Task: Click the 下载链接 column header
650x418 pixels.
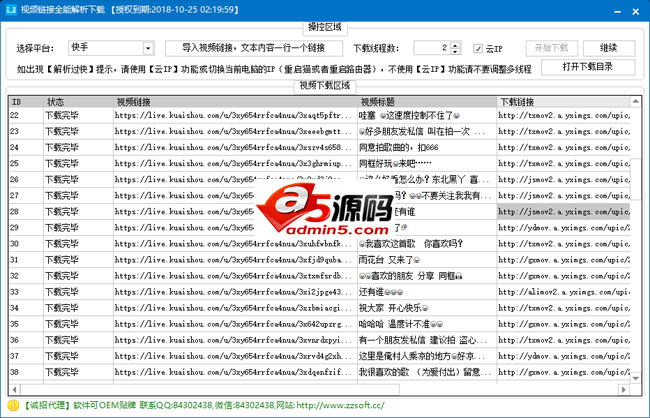Action: pos(563,102)
